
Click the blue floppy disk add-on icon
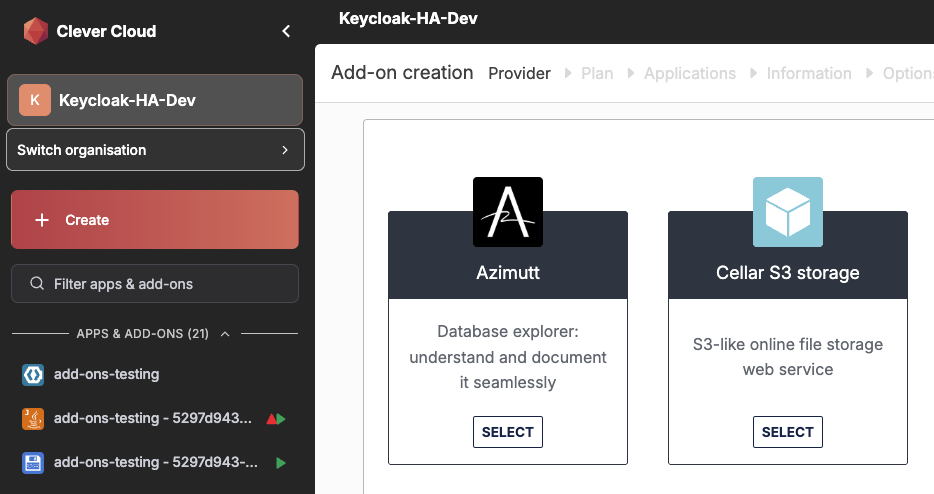pyautogui.click(x=33, y=462)
